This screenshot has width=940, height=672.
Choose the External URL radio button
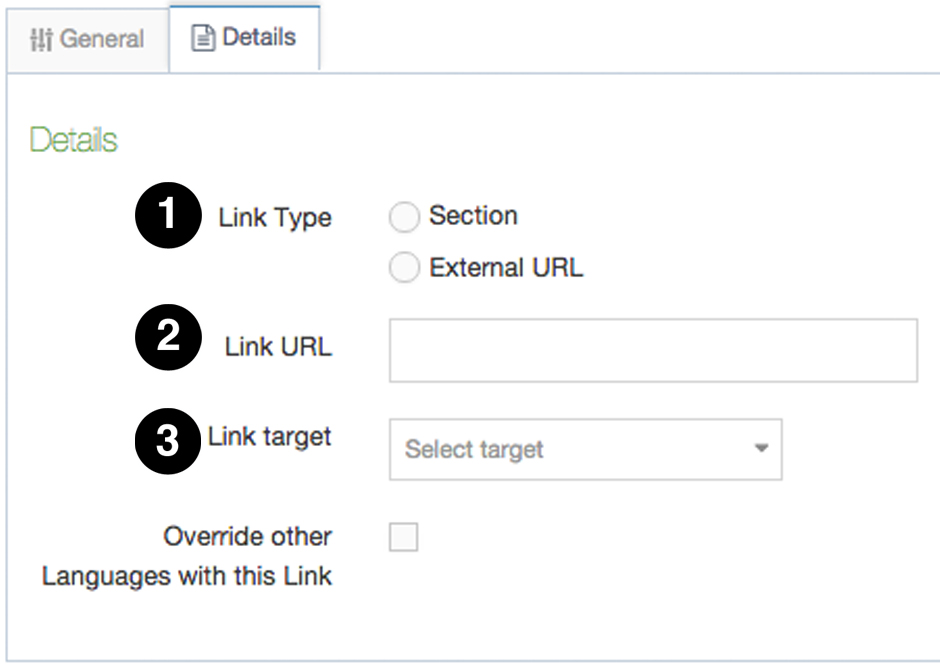click(404, 268)
